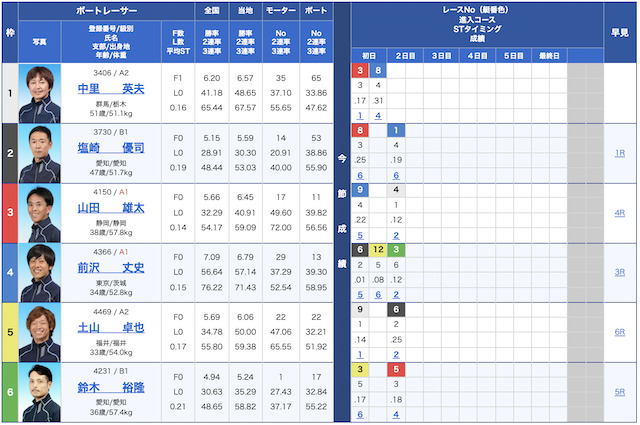The image size is (640, 425).
Task: Click the 初日 column header
Action: click(x=369, y=56)
